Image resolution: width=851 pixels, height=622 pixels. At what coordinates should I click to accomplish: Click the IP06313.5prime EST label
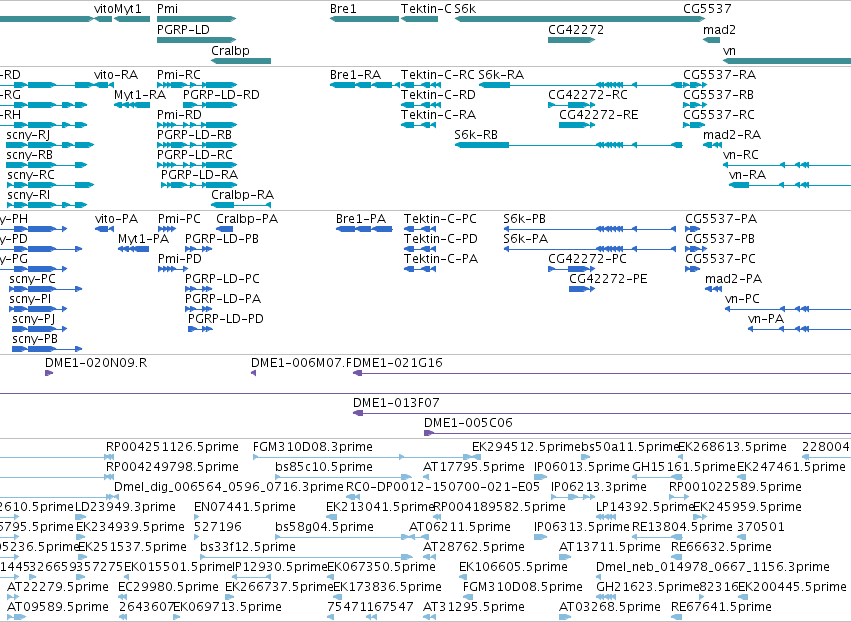point(582,528)
